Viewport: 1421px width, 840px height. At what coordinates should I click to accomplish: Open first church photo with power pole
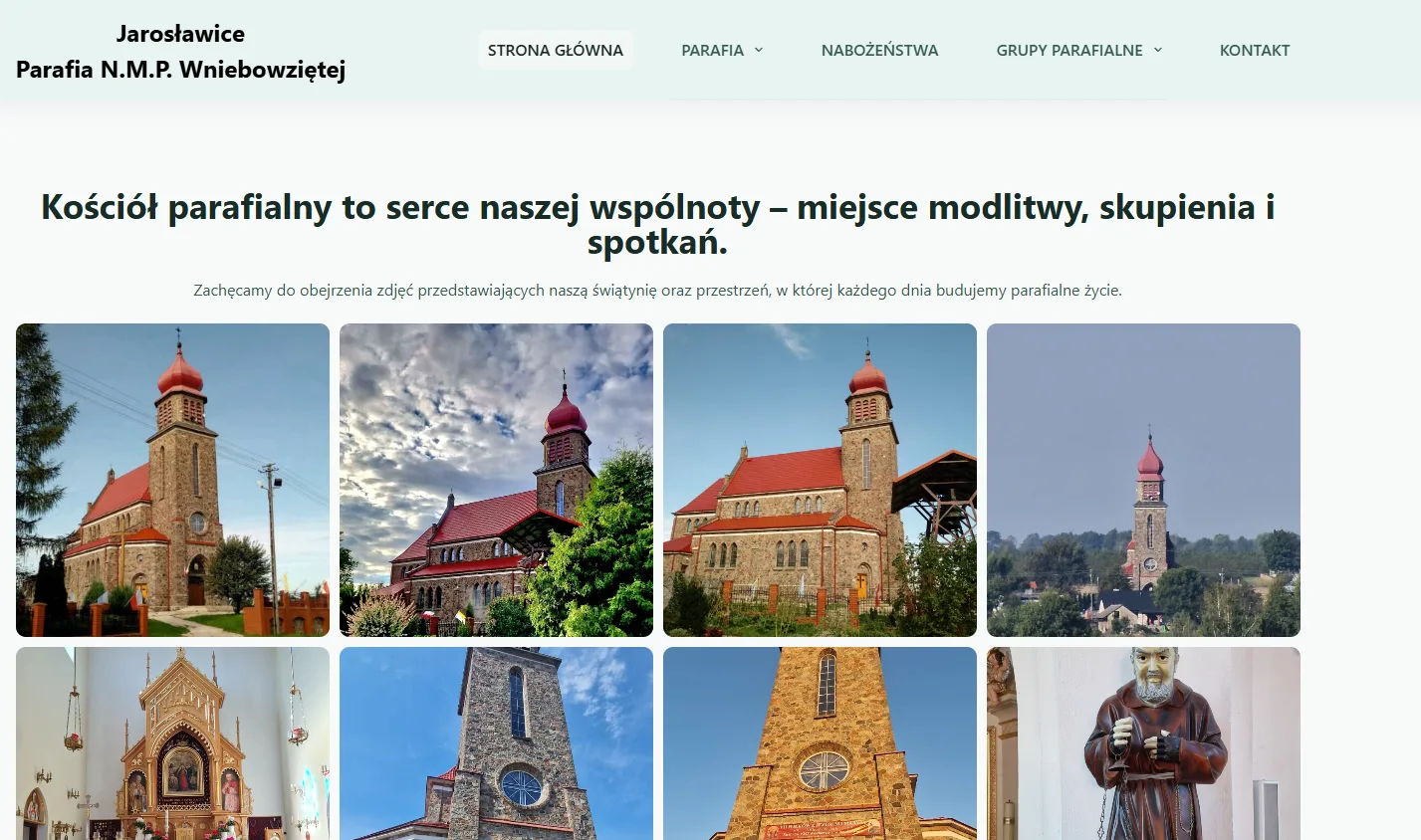click(x=172, y=480)
